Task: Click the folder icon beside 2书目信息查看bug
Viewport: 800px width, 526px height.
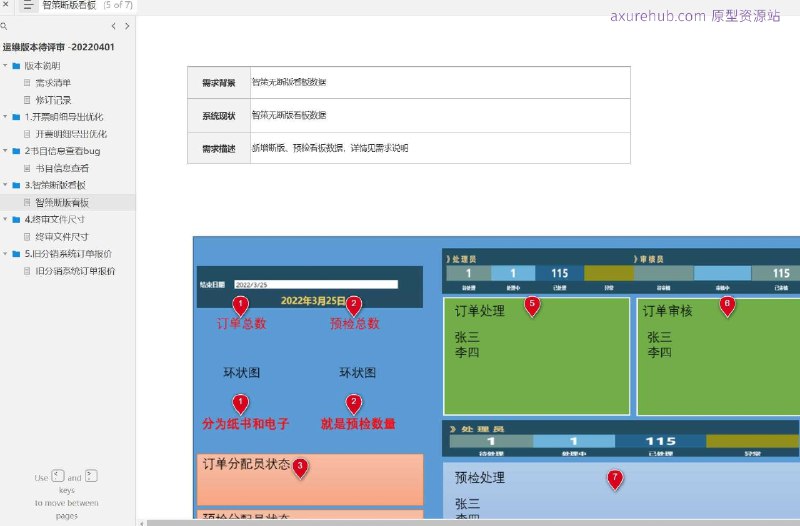Action: click(16, 151)
